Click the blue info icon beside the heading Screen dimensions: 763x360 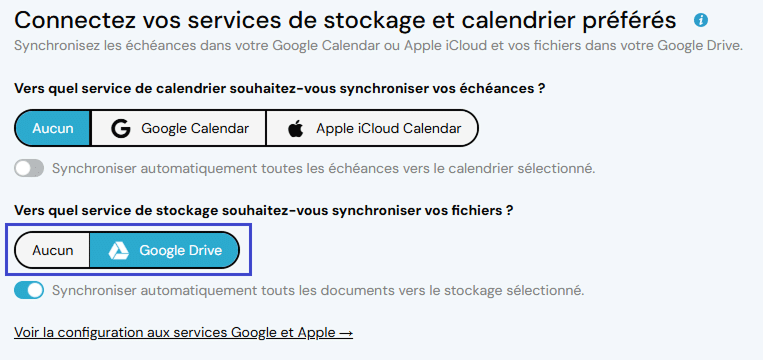coord(701,20)
